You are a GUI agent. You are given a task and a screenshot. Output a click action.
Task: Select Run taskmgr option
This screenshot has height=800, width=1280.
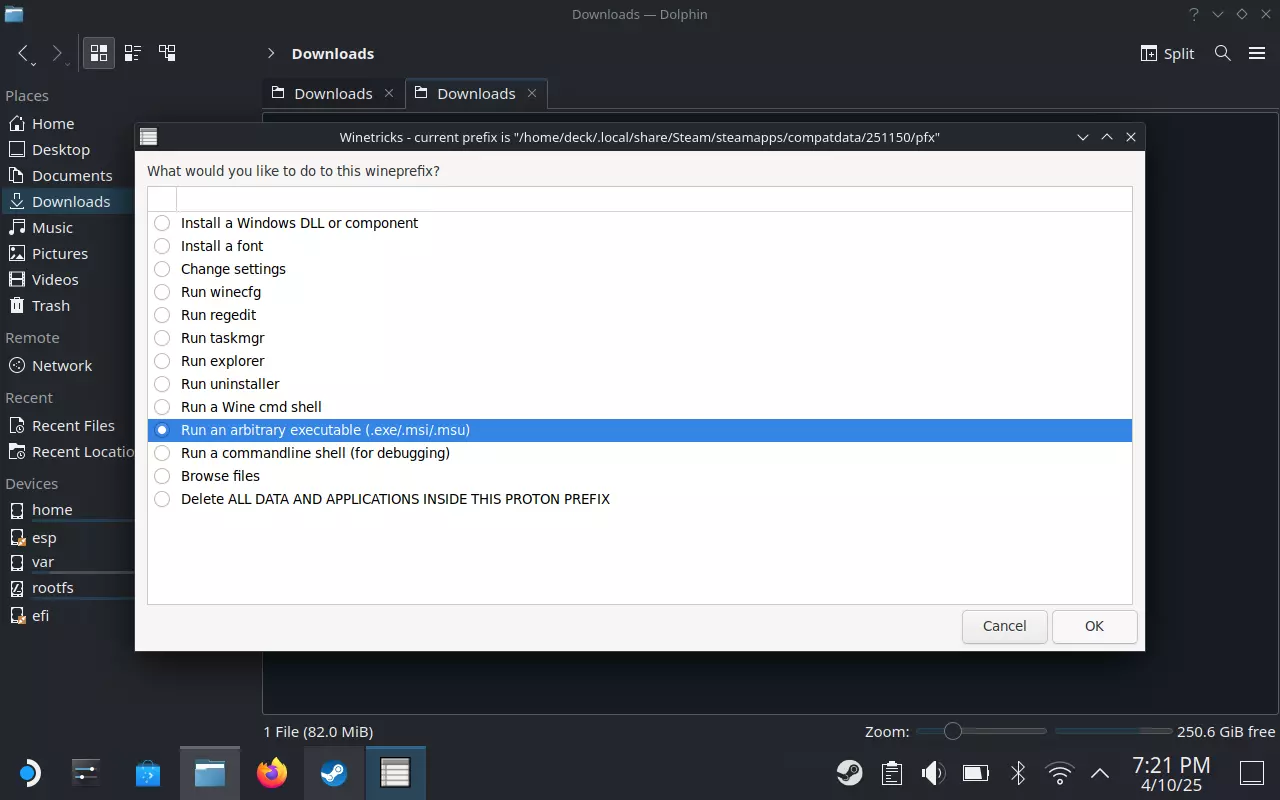coord(640,338)
